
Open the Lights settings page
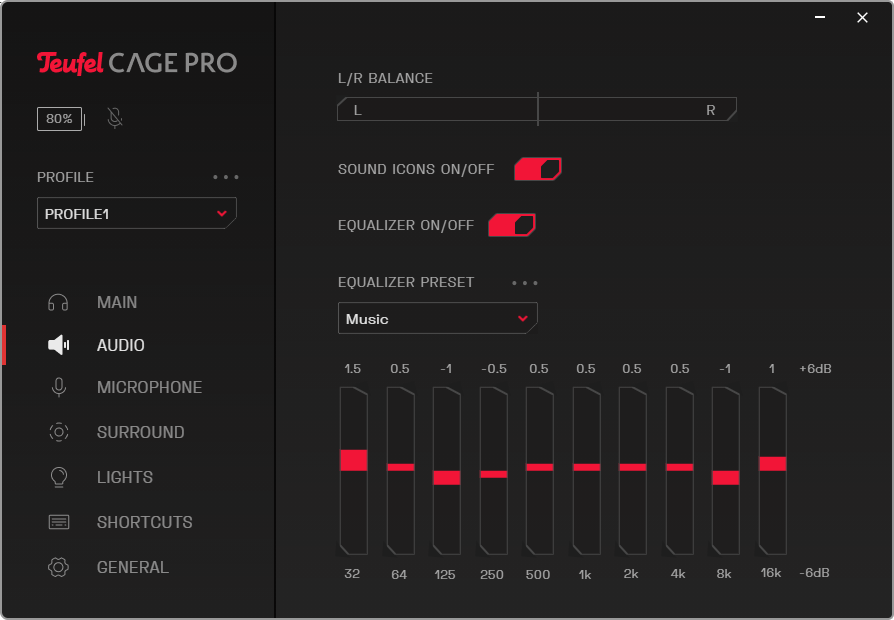coord(125,477)
